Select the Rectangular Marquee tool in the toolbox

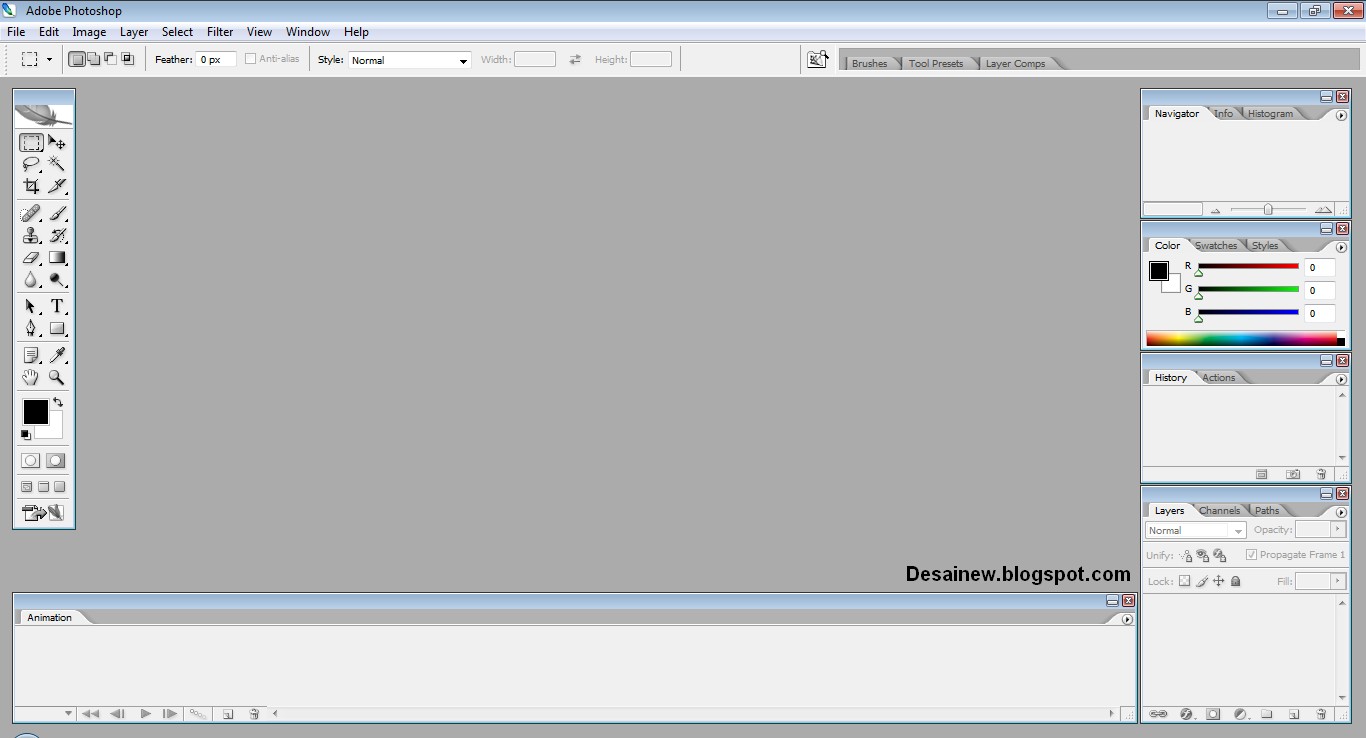32,143
